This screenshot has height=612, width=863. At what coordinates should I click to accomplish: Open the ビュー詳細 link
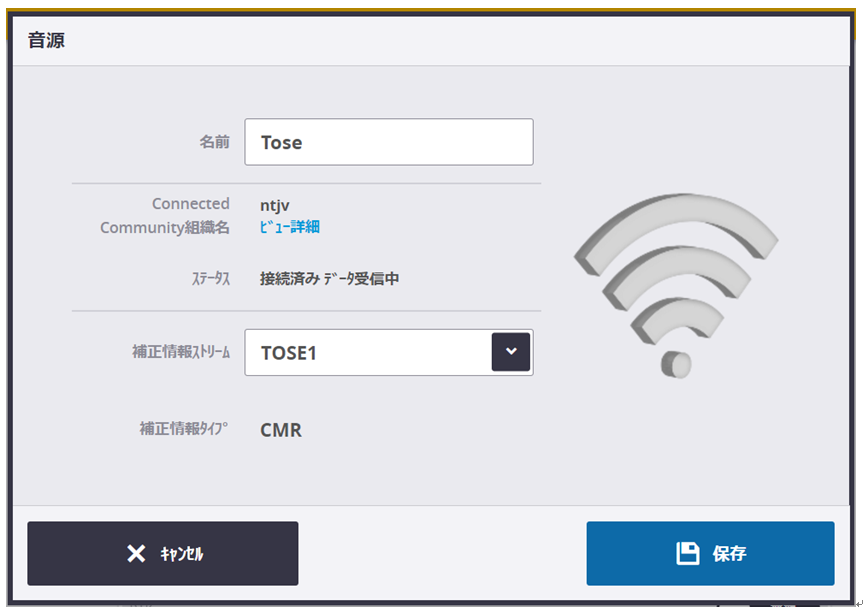click(x=290, y=227)
